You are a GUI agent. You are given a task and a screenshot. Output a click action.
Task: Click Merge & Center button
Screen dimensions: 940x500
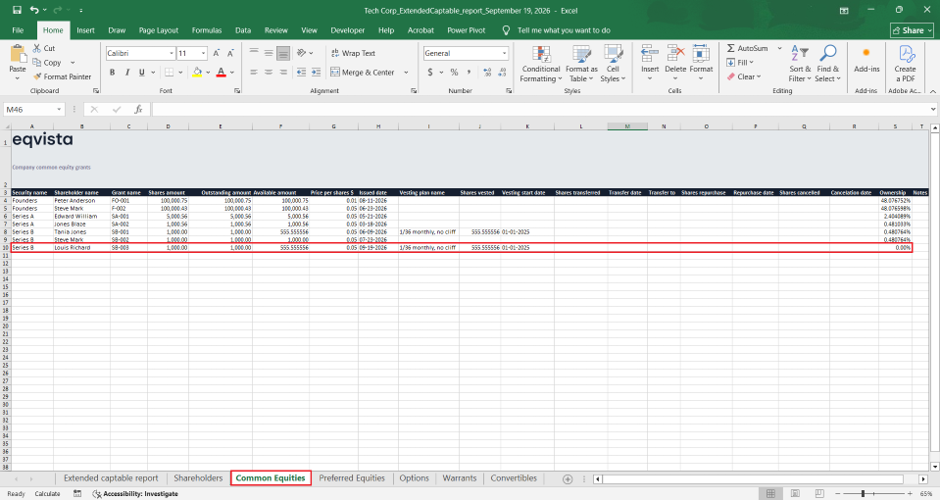pos(362,72)
